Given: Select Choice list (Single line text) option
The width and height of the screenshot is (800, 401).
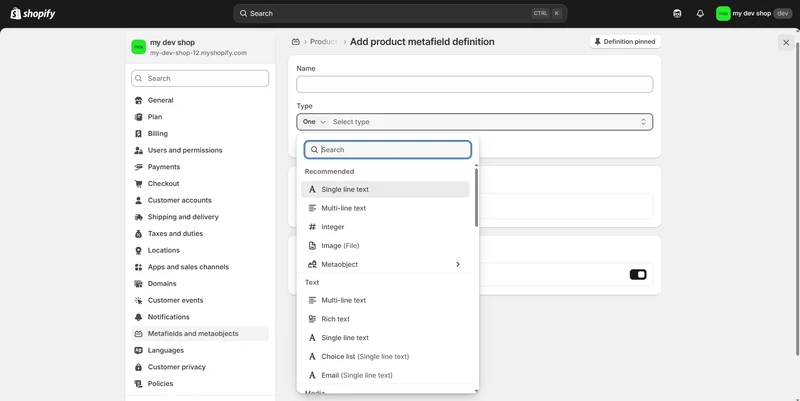Looking at the screenshot, I should coord(385,357).
